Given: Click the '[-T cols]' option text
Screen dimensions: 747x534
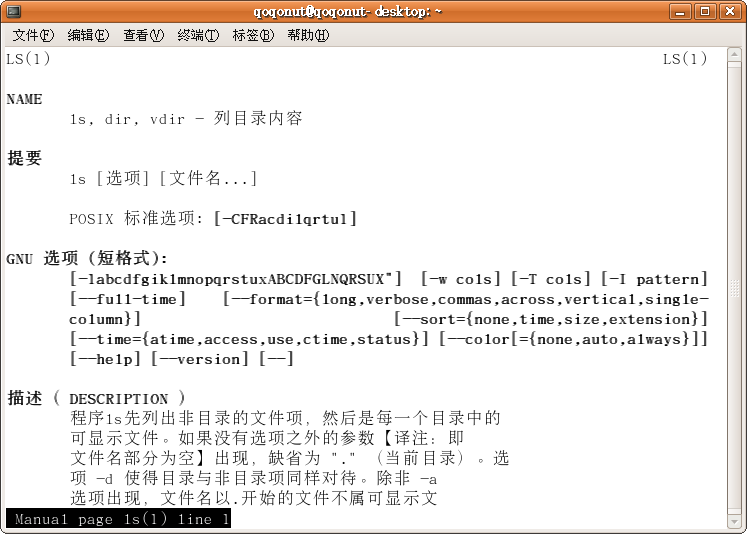Looking at the screenshot, I should pyautogui.click(x=551, y=279).
